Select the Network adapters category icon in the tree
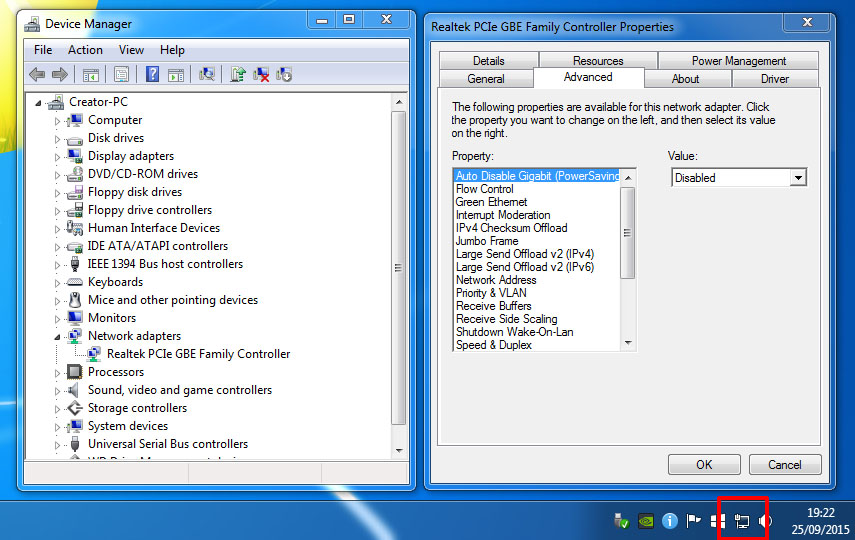The width and height of the screenshot is (855, 540). pos(75,336)
